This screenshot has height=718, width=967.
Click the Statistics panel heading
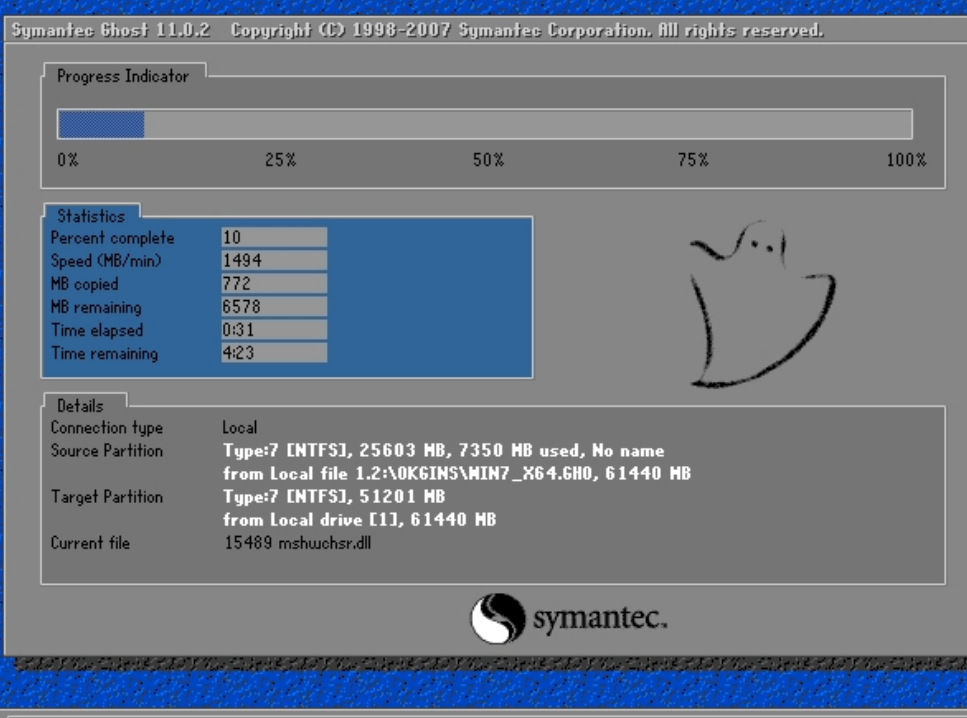91,216
